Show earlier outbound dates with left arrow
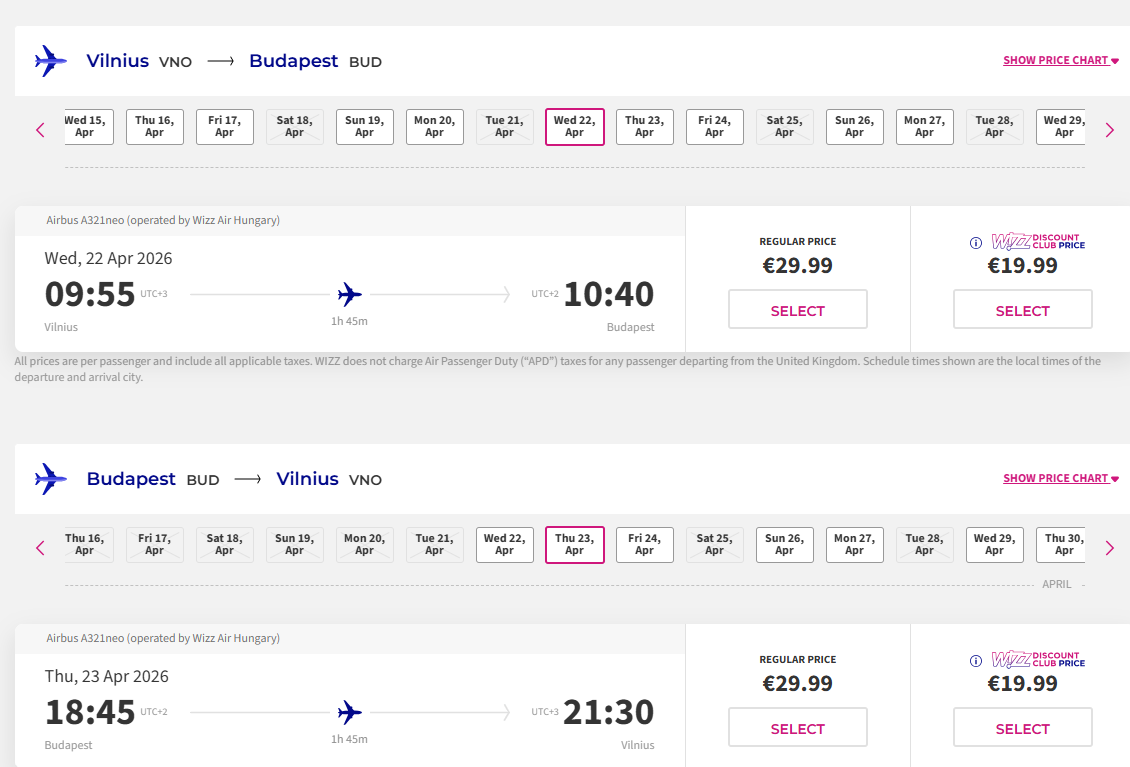1130x767 pixels. click(41, 130)
